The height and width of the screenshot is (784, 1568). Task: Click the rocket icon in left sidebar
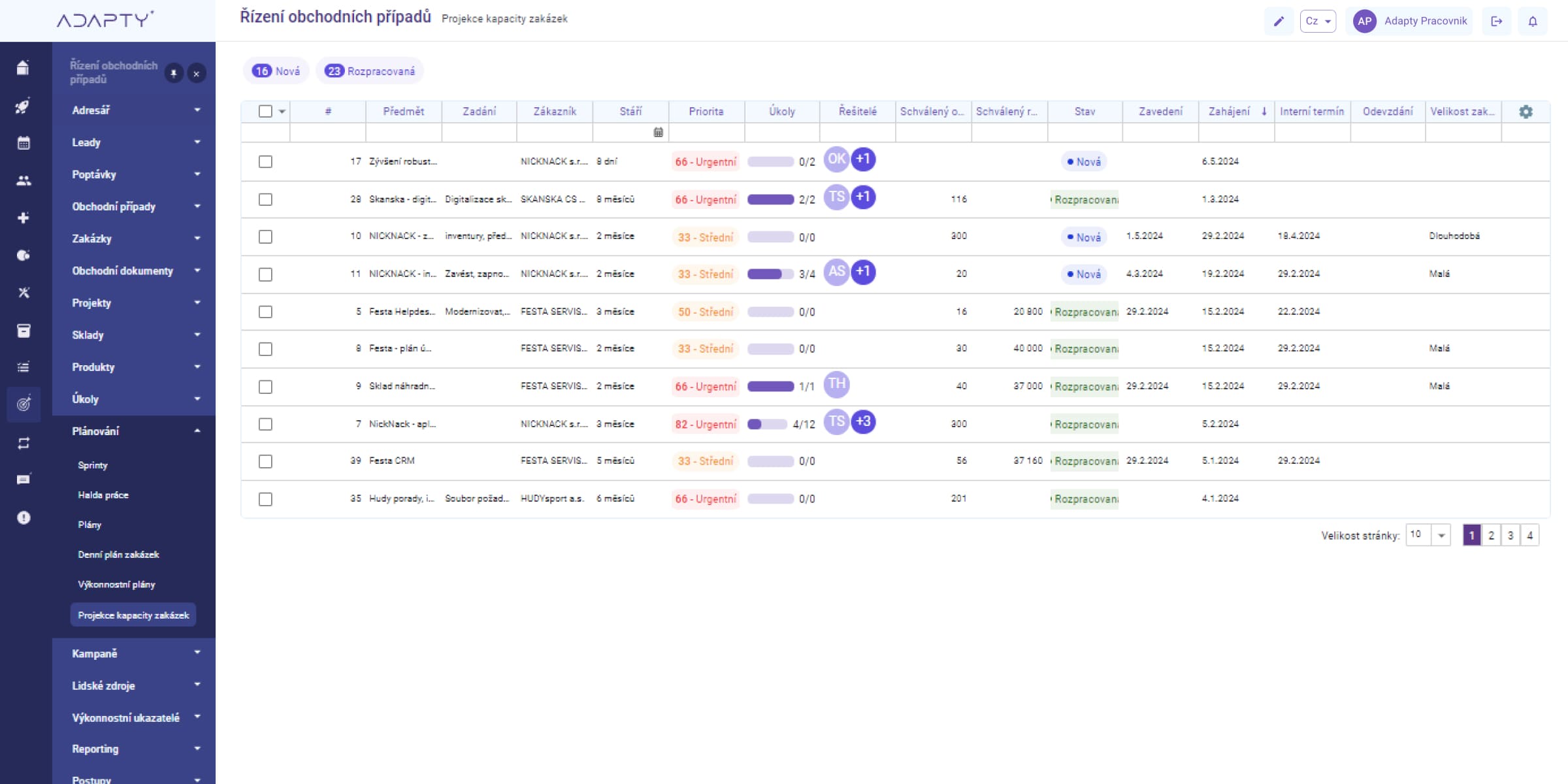coord(24,106)
